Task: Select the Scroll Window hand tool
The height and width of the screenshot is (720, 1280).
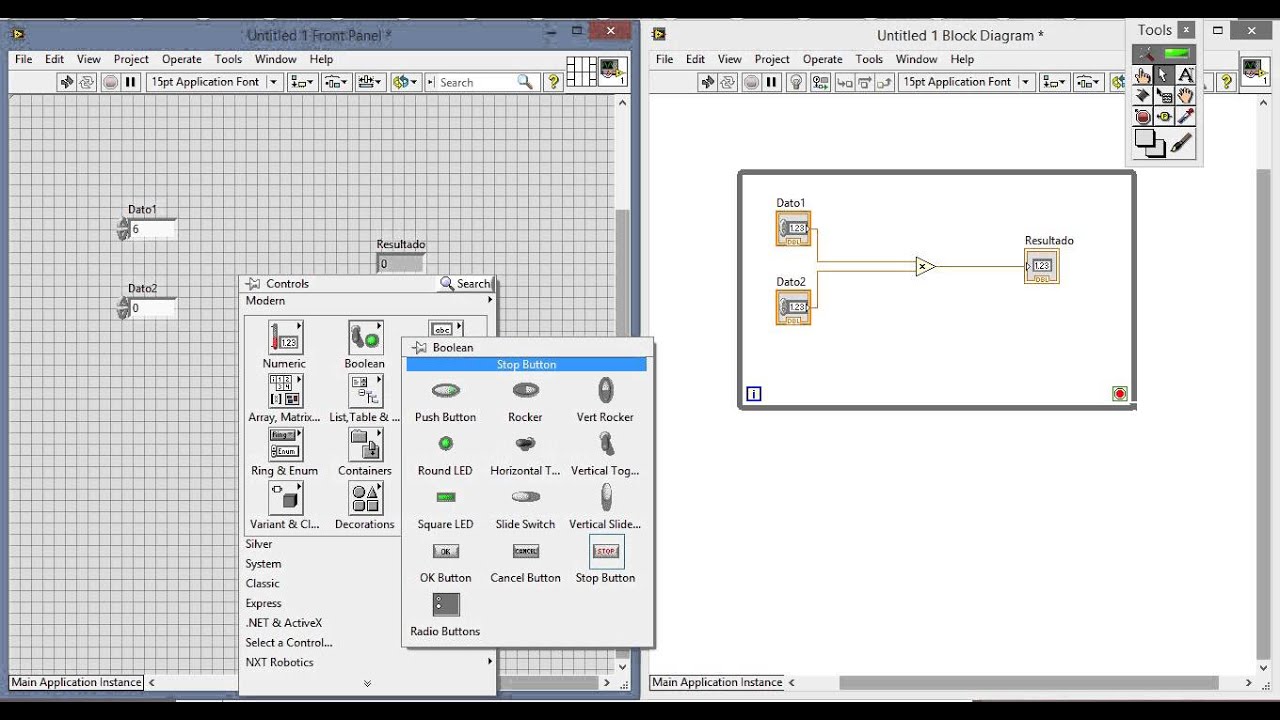Action: [1185, 96]
